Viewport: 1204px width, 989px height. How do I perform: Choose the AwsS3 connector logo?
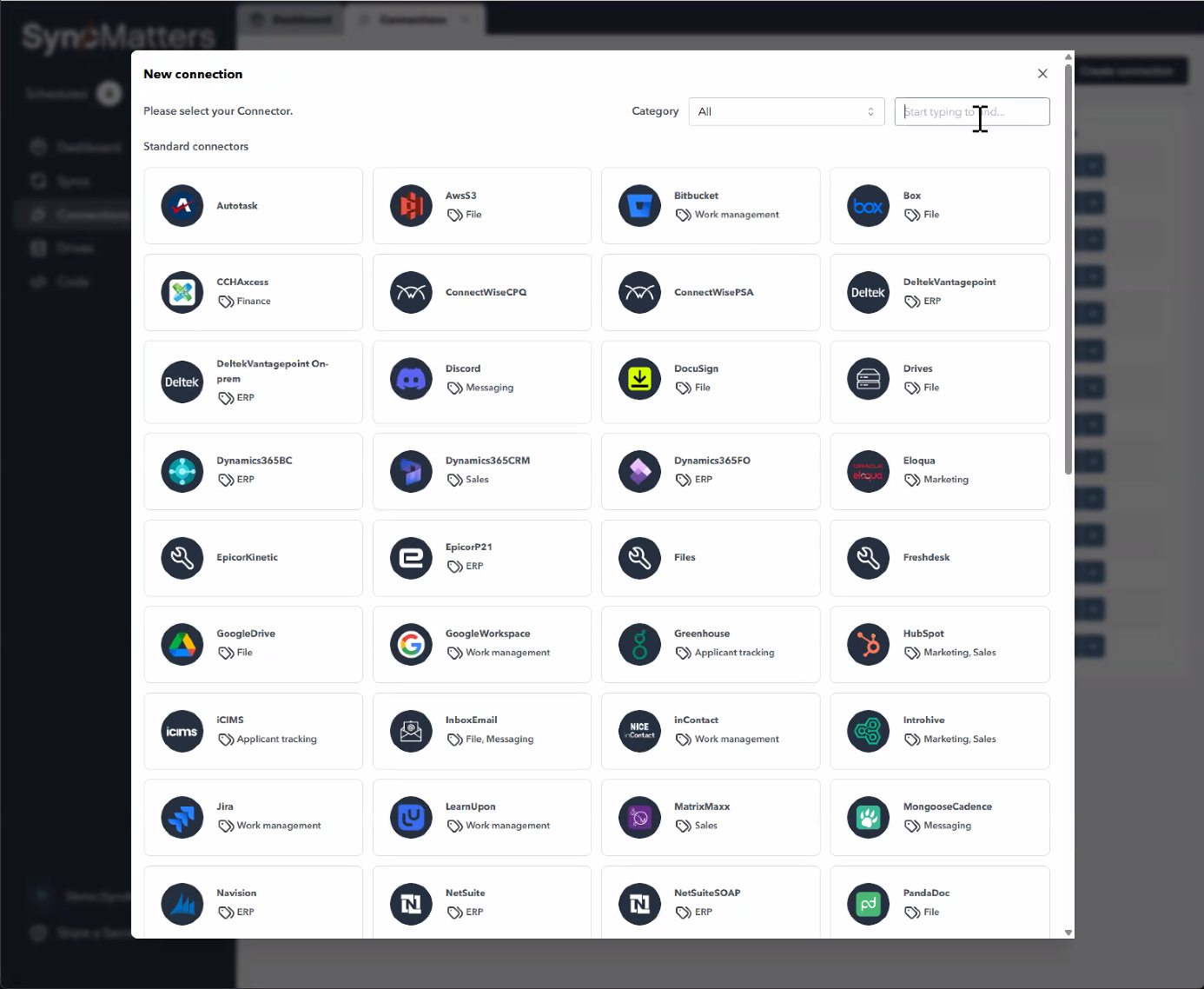[411, 206]
